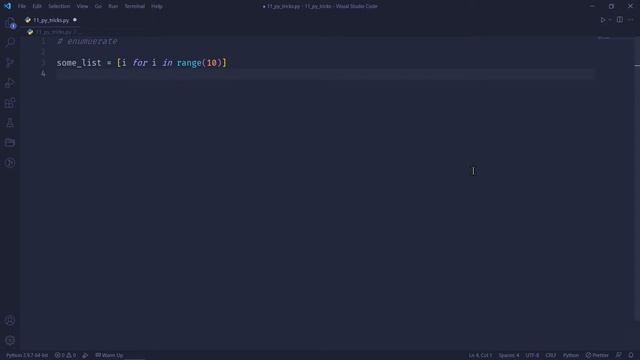Open the folder-shaped activity bar icon
The height and width of the screenshot is (360, 640).
pos(10,143)
